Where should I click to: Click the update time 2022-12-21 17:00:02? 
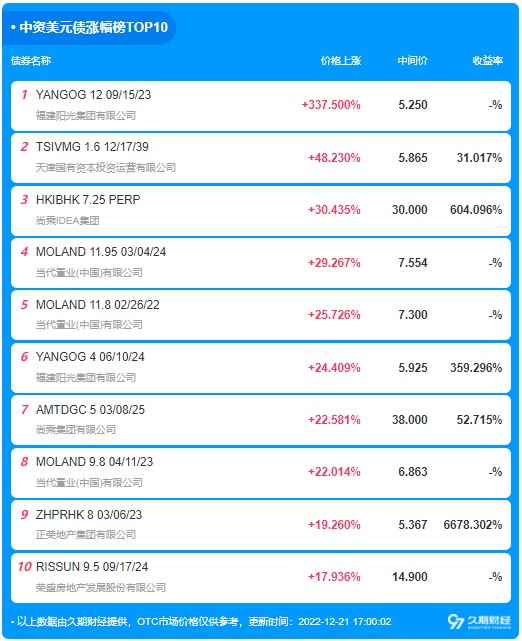[x=345, y=622]
